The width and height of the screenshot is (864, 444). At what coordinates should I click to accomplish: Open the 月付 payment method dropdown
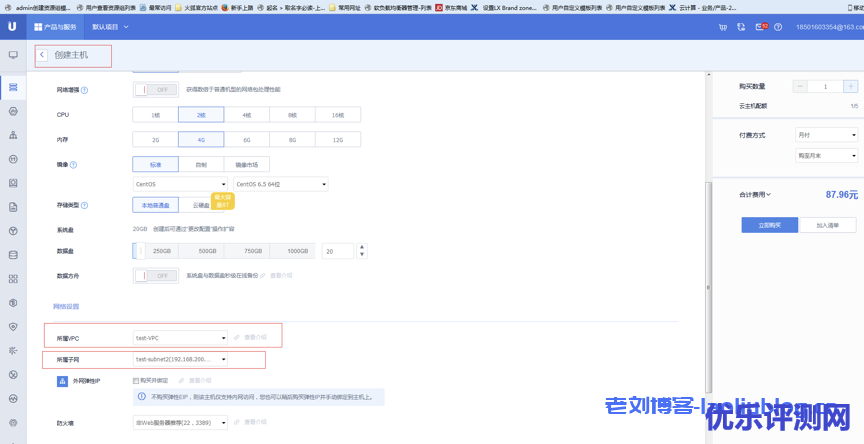[827, 134]
